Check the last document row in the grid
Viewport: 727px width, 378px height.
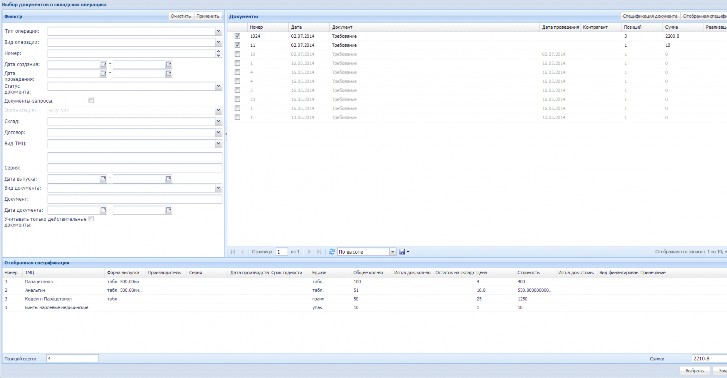pyautogui.click(x=237, y=117)
